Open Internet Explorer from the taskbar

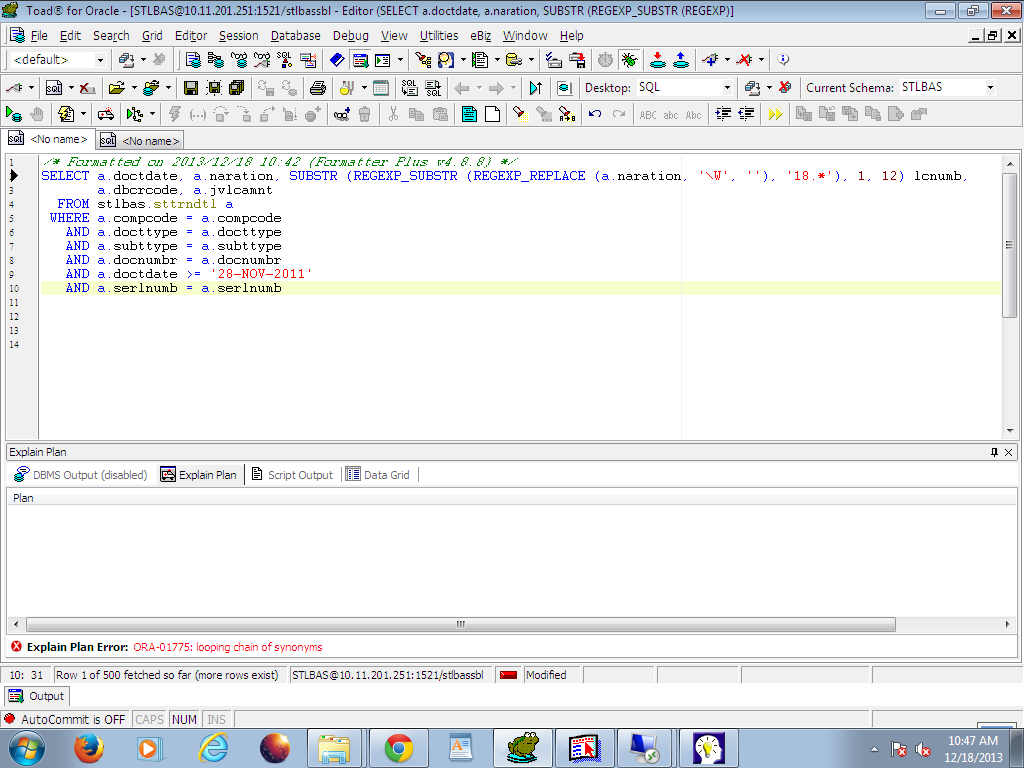[213, 748]
